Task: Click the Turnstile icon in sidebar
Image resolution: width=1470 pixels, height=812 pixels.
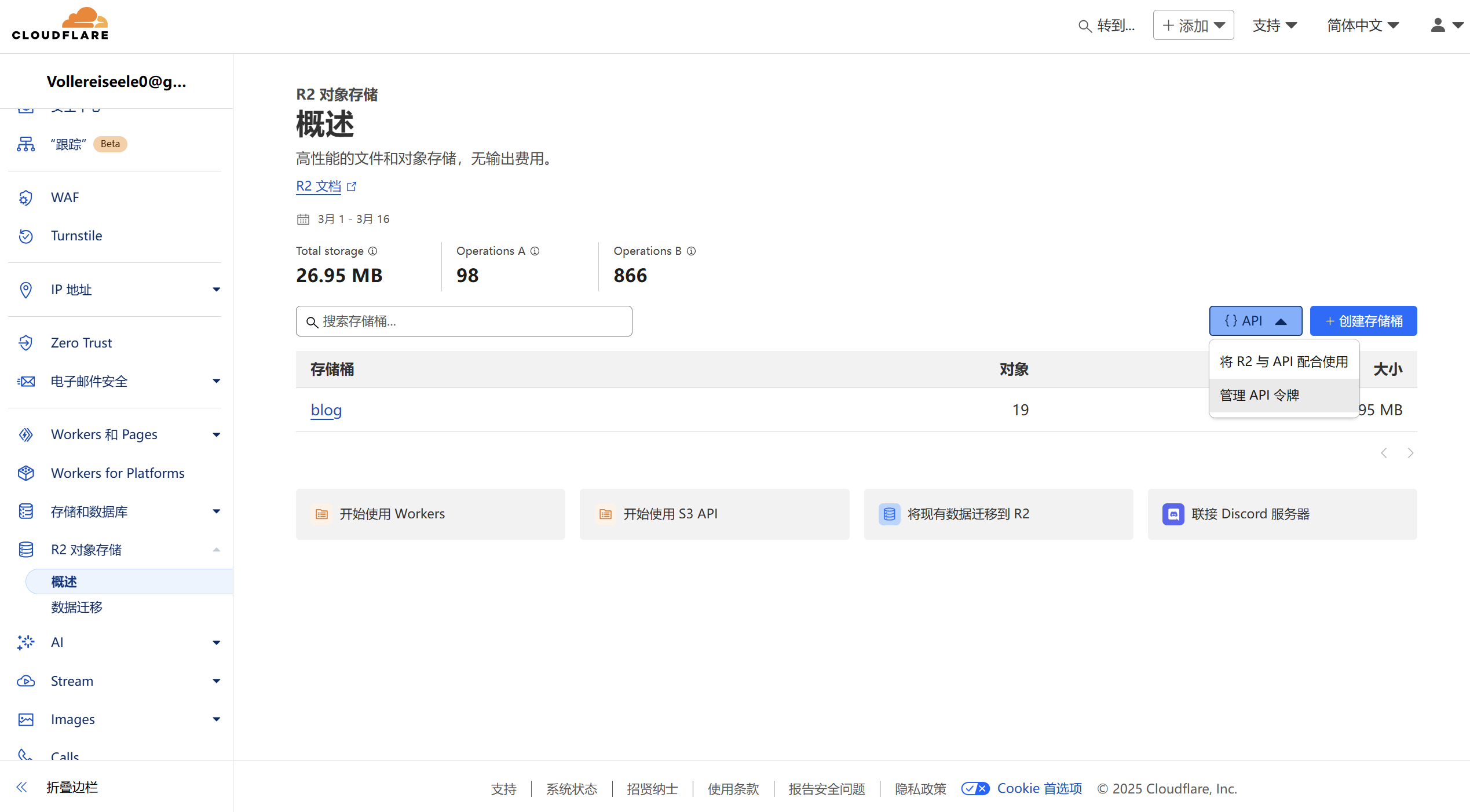Action: point(25,236)
